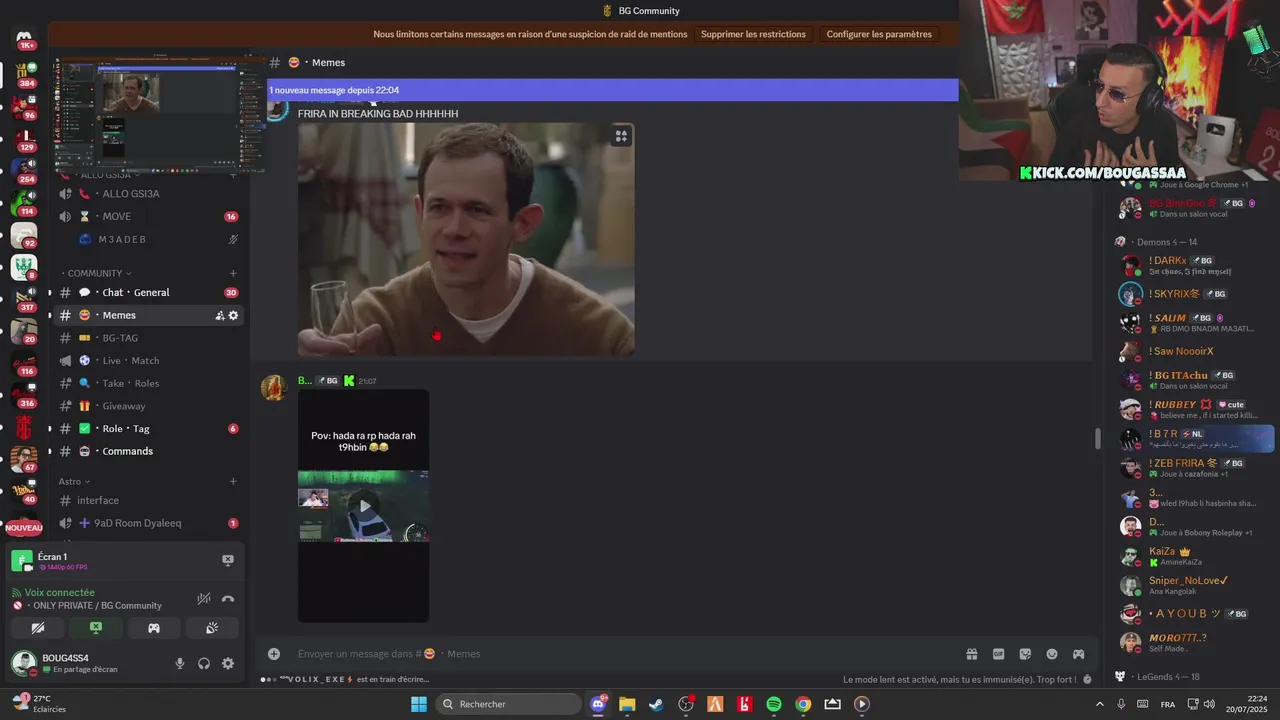Open the Live · Match channel
Screen dimensions: 1280x720
148,360
